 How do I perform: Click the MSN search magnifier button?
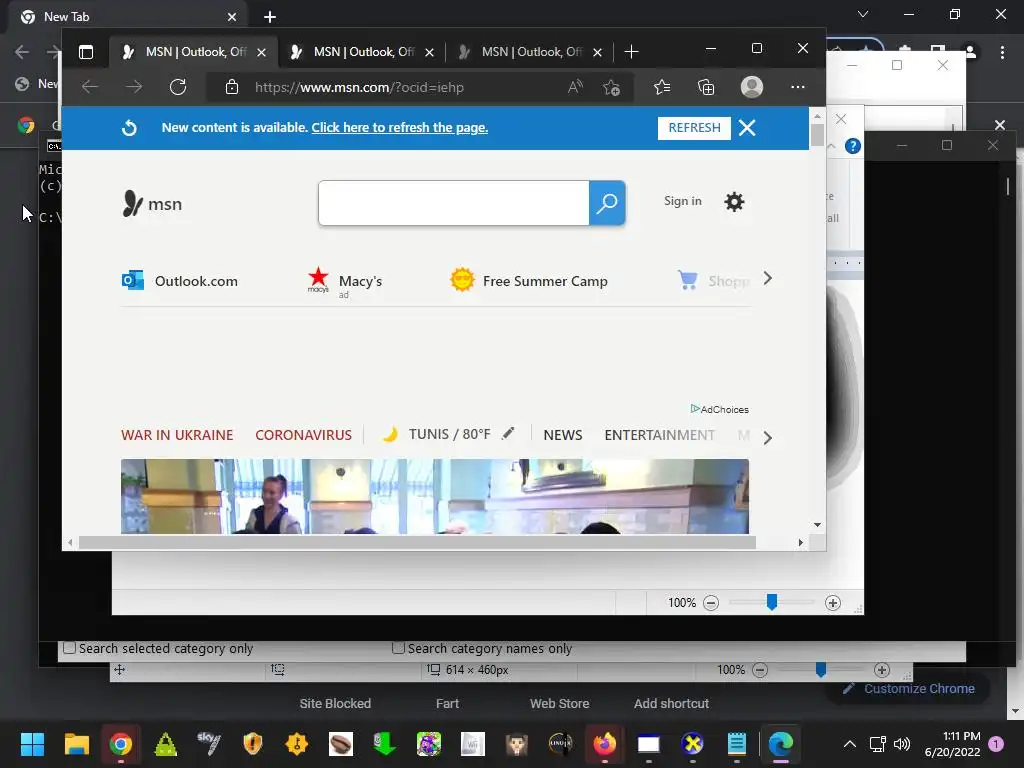[x=607, y=203]
